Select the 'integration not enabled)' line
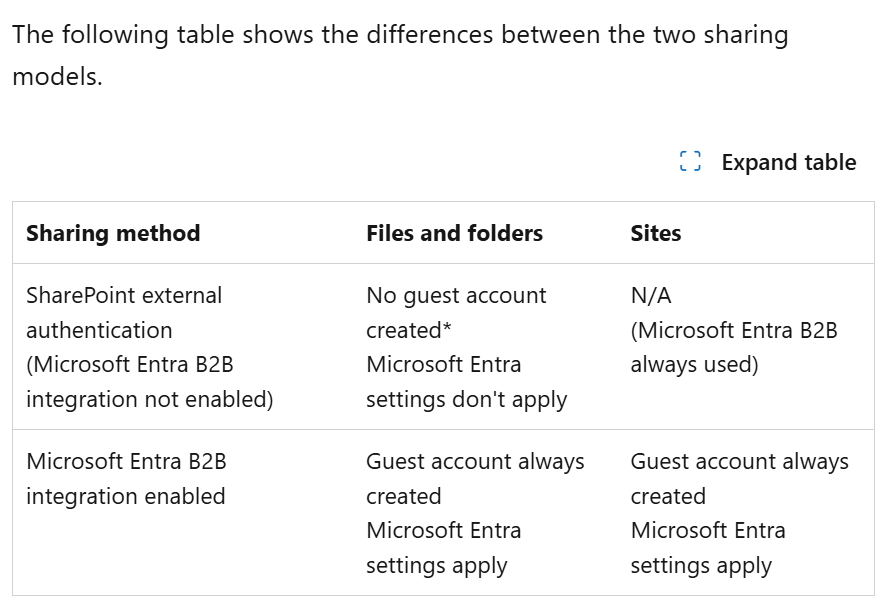The image size is (888, 607). coord(149,399)
